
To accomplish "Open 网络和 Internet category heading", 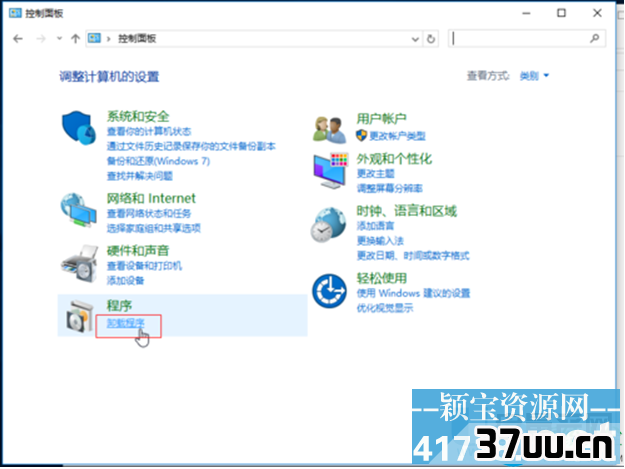I will pos(151,198).
